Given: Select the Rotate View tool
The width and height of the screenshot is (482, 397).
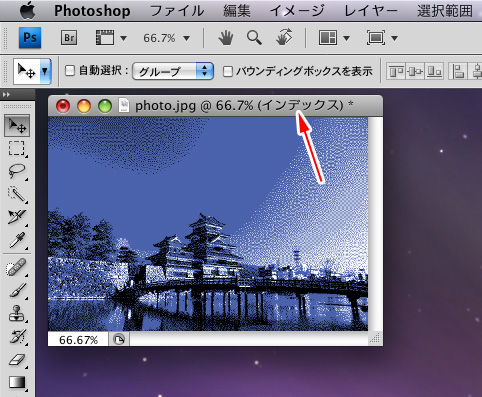Looking at the screenshot, I should (284, 37).
